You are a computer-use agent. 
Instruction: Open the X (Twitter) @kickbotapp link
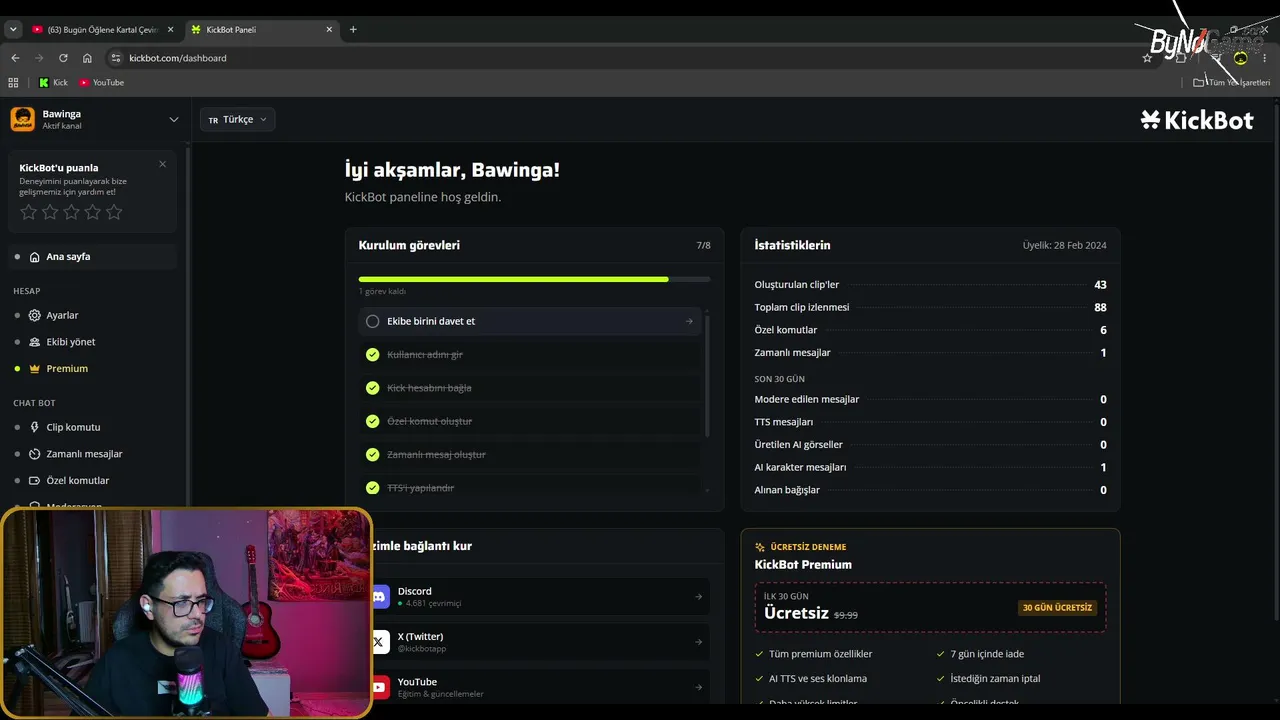[x=540, y=642]
